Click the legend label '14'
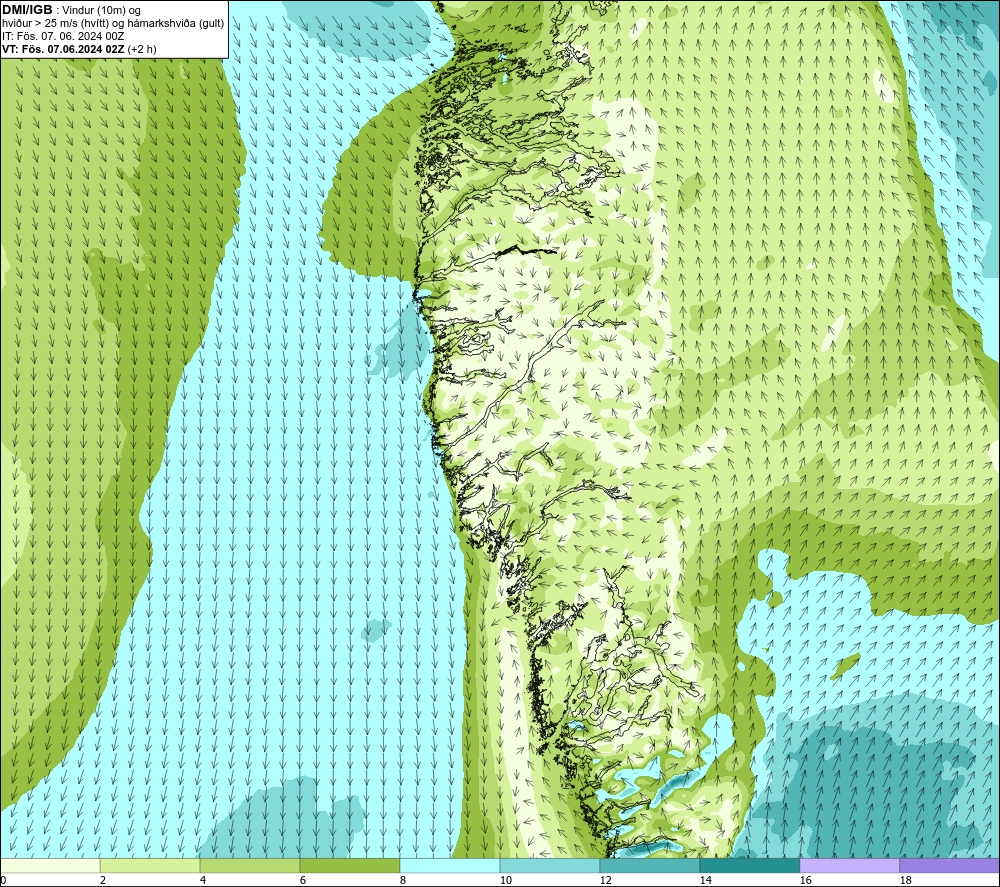 click(705, 880)
